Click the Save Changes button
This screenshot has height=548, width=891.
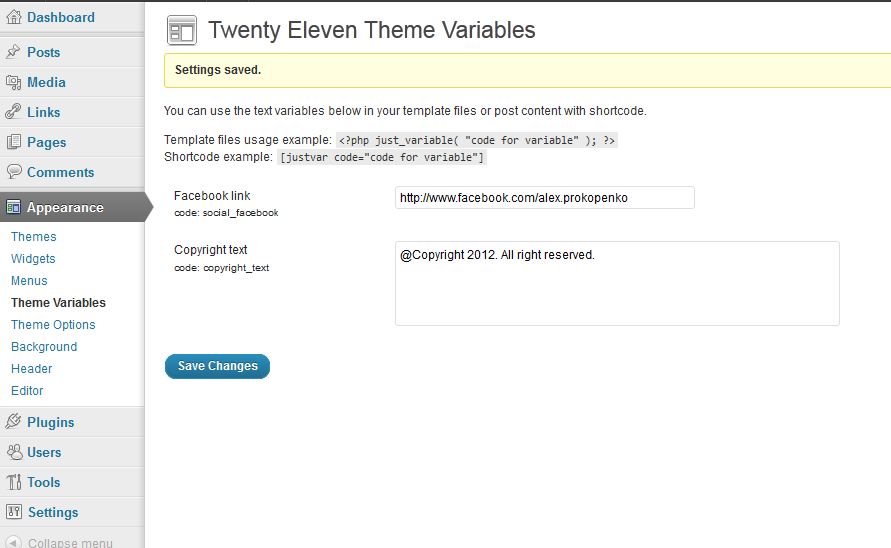[x=217, y=366]
